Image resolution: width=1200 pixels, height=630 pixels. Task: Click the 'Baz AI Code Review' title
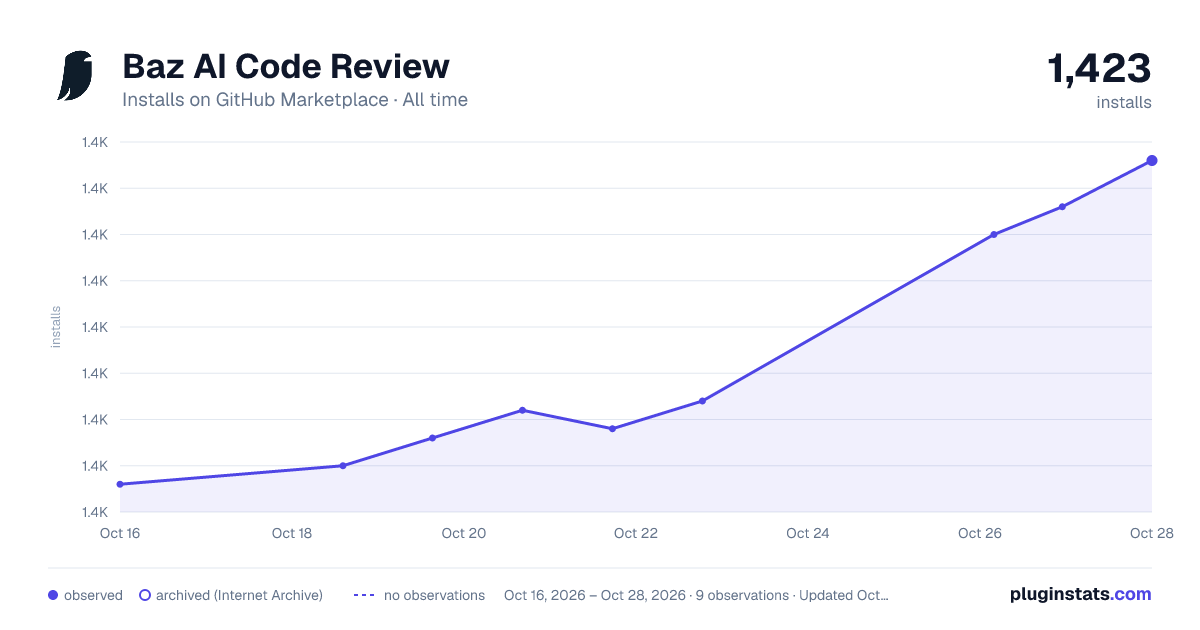click(x=286, y=66)
